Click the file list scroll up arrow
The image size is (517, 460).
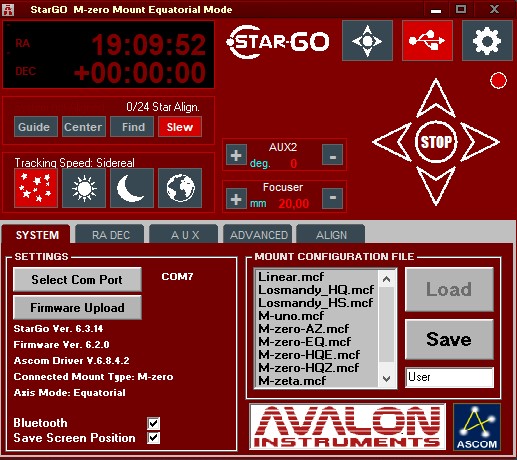point(387,279)
